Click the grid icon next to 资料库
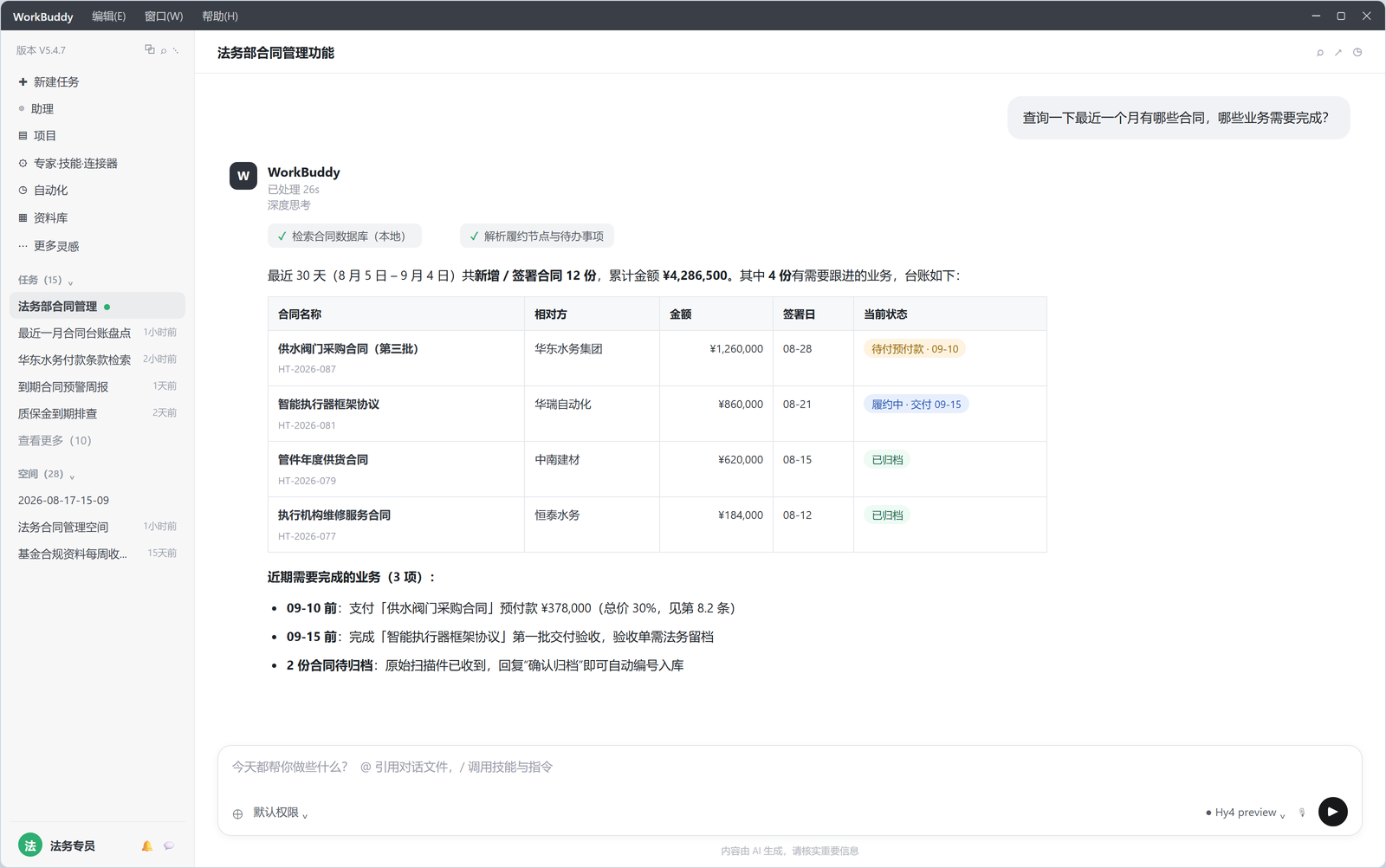 coord(23,217)
